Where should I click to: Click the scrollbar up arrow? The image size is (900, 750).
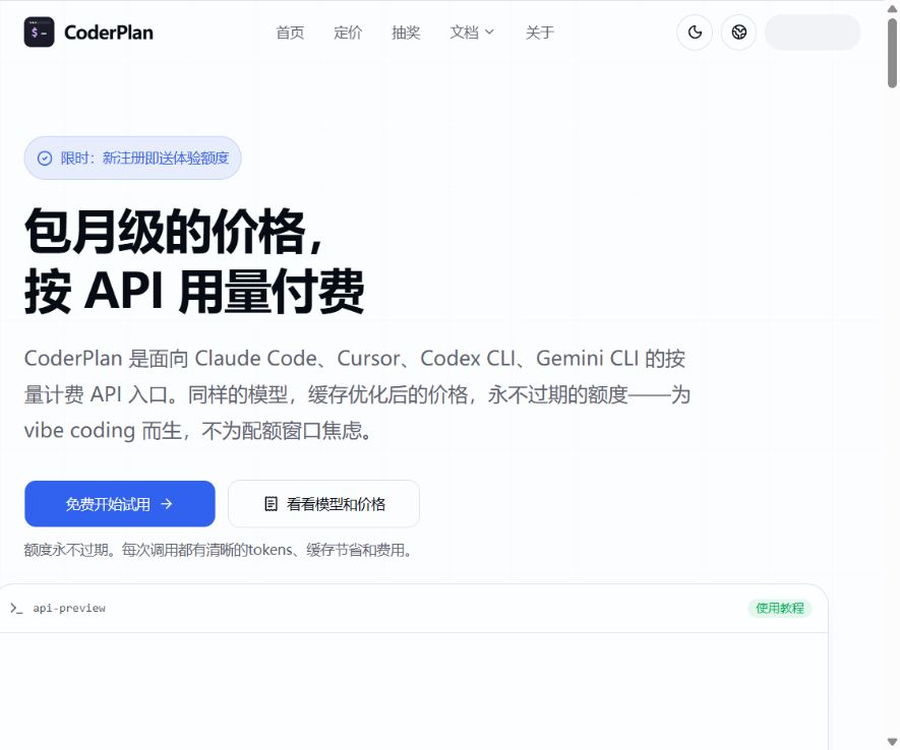(x=893, y=9)
